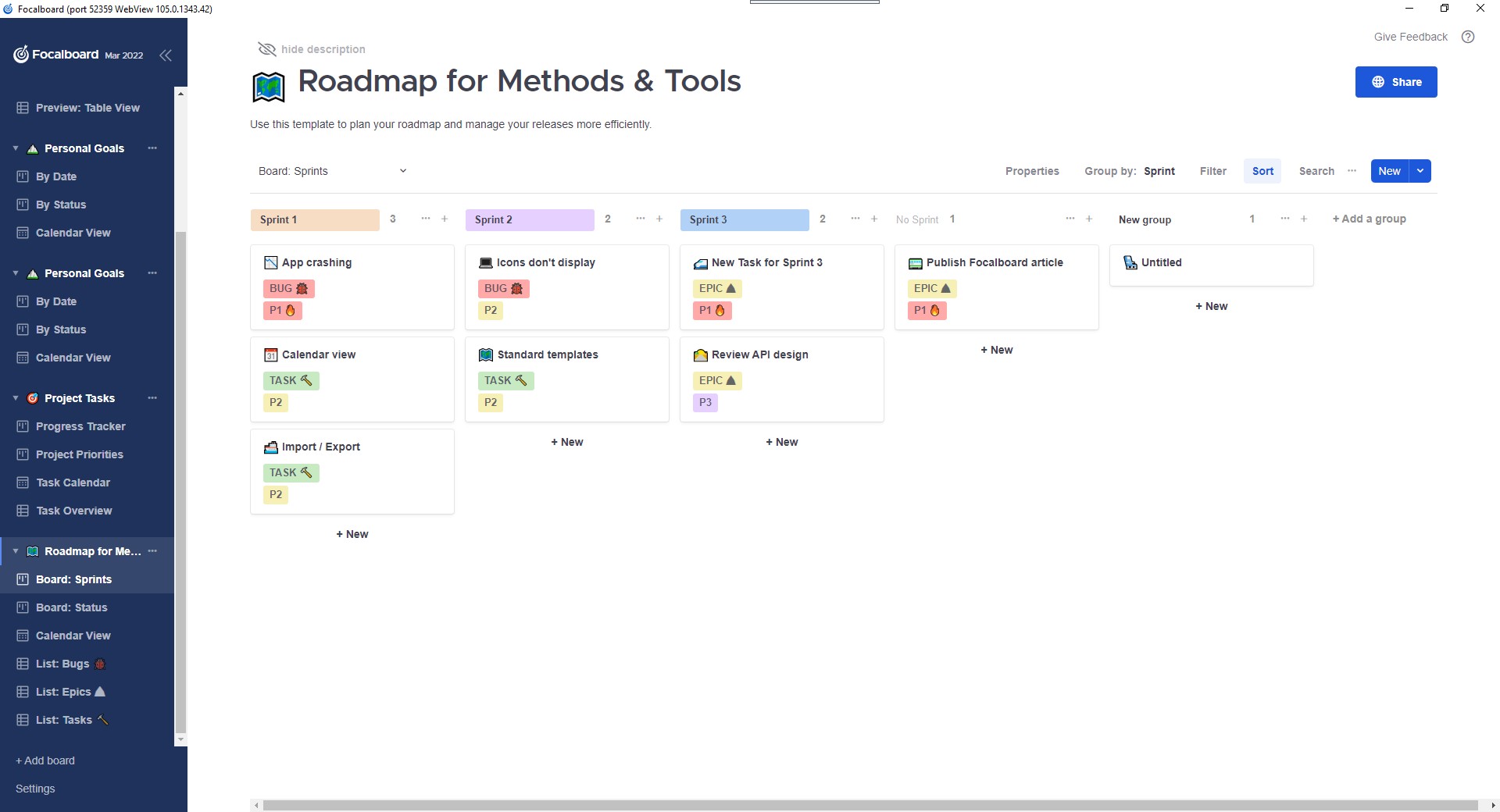
Task: Collapse the Roadmap for Me... board tree
Action: pyautogui.click(x=14, y=551)
